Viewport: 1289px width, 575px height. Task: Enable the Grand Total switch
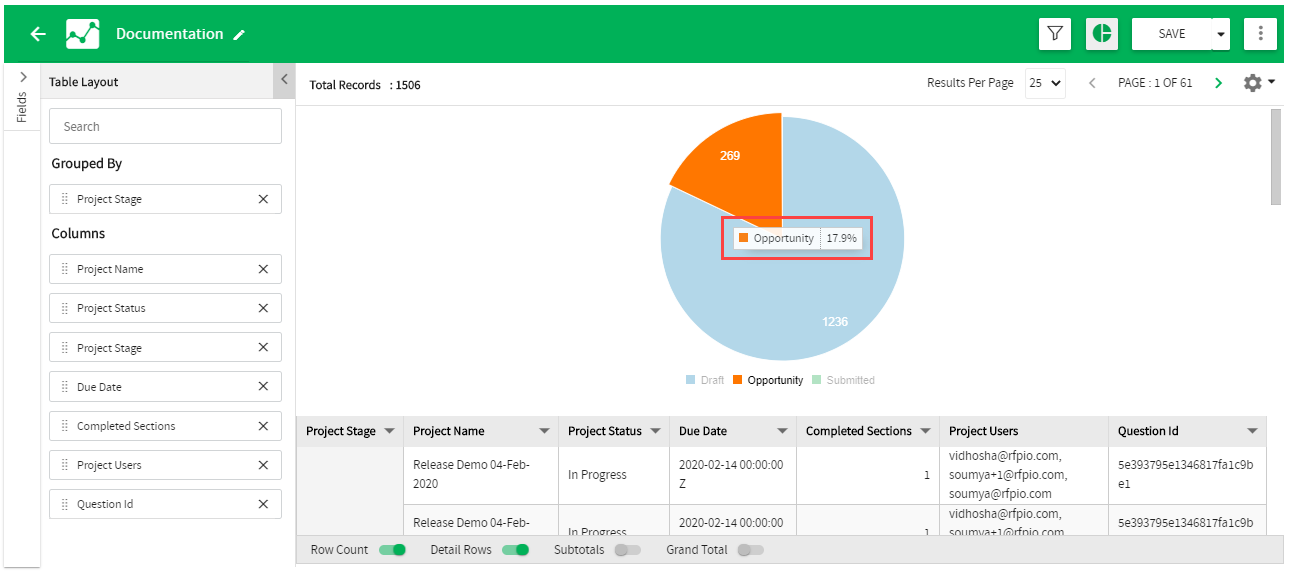pyautogui.click(x=750, y=550)
